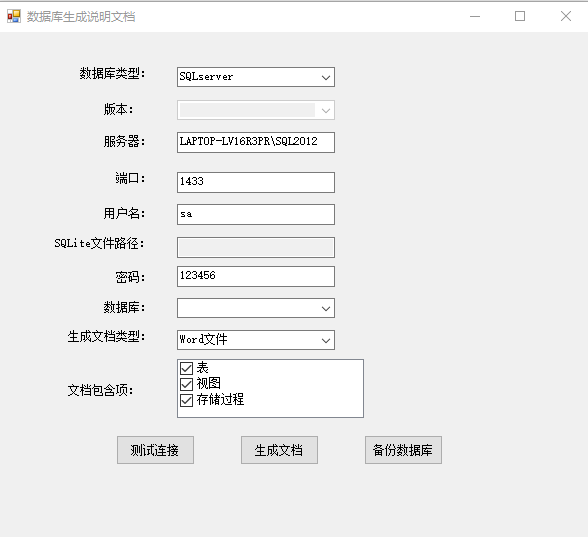Click the 端口 field containing 1433

point(256,182)
